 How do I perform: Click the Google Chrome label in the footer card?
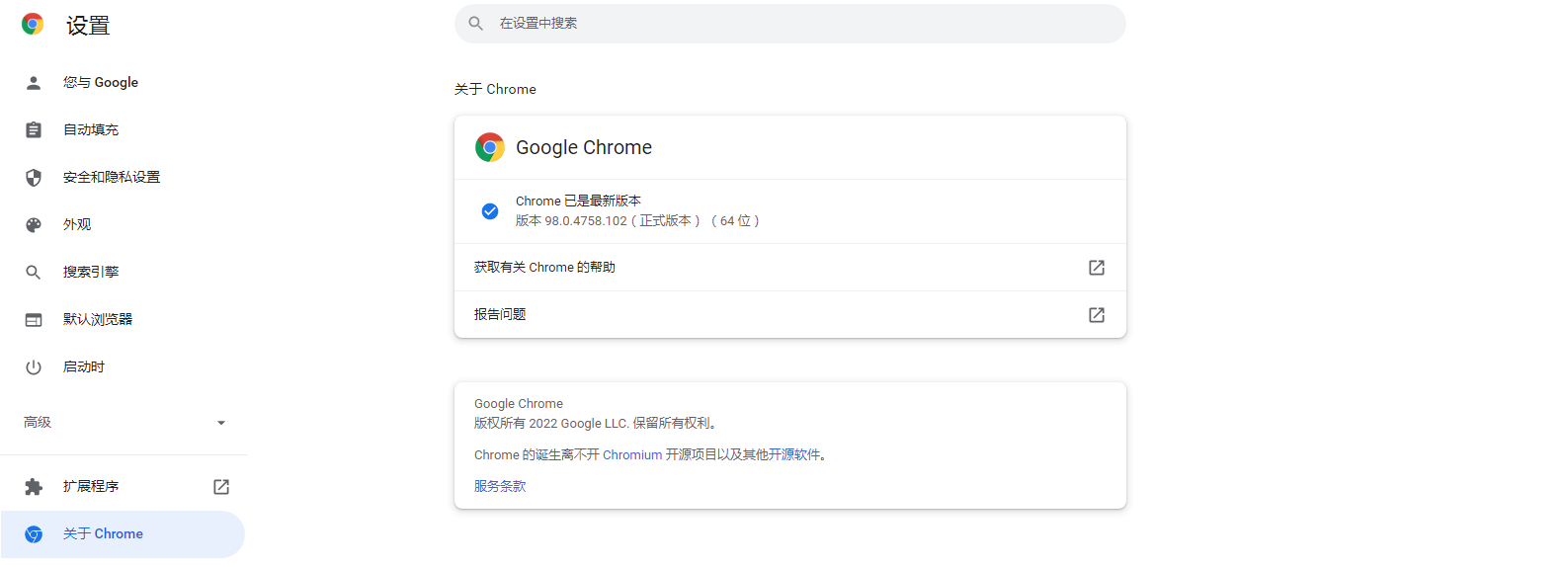[519, 404]
